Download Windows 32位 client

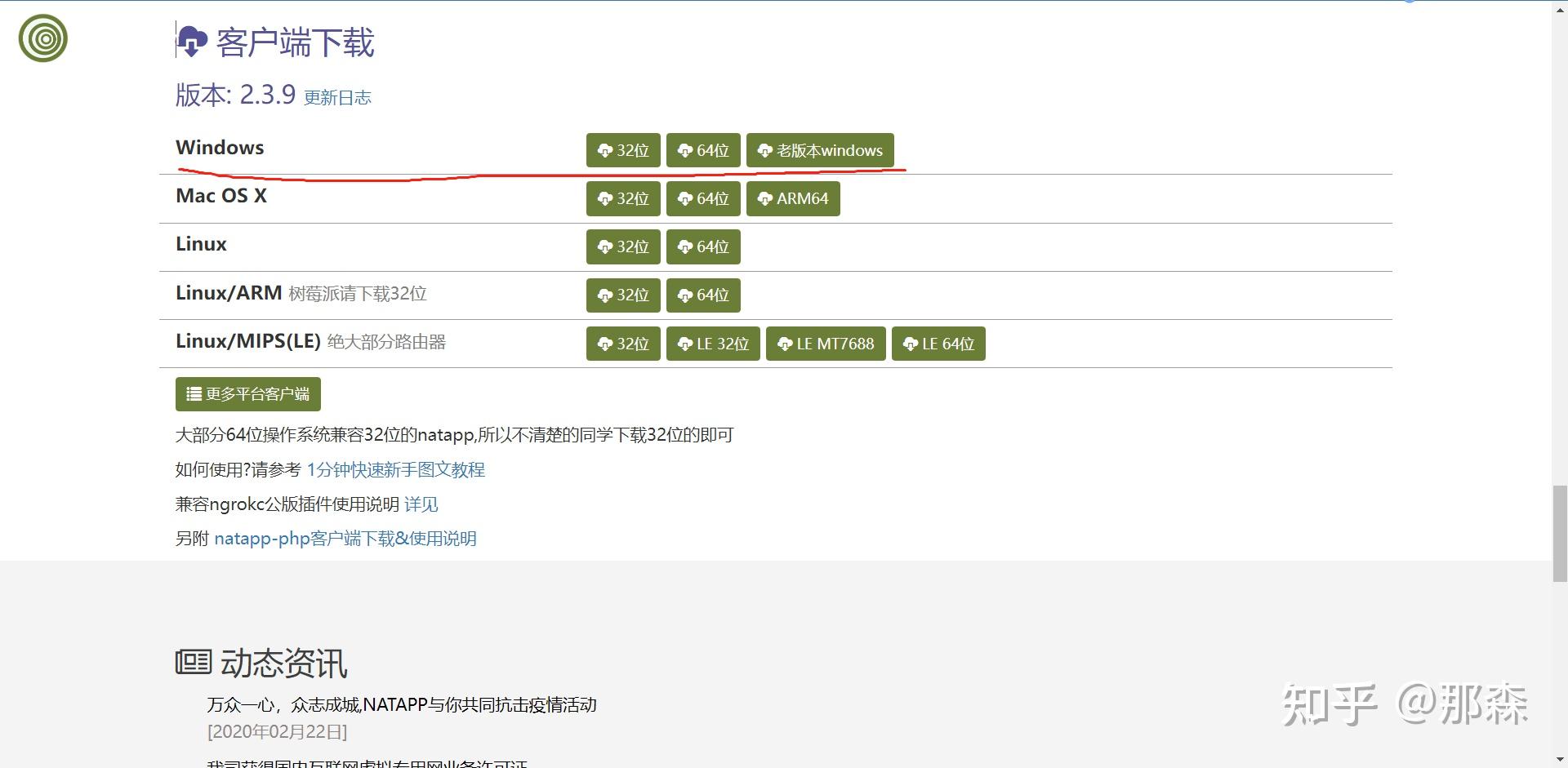point(622,150)
